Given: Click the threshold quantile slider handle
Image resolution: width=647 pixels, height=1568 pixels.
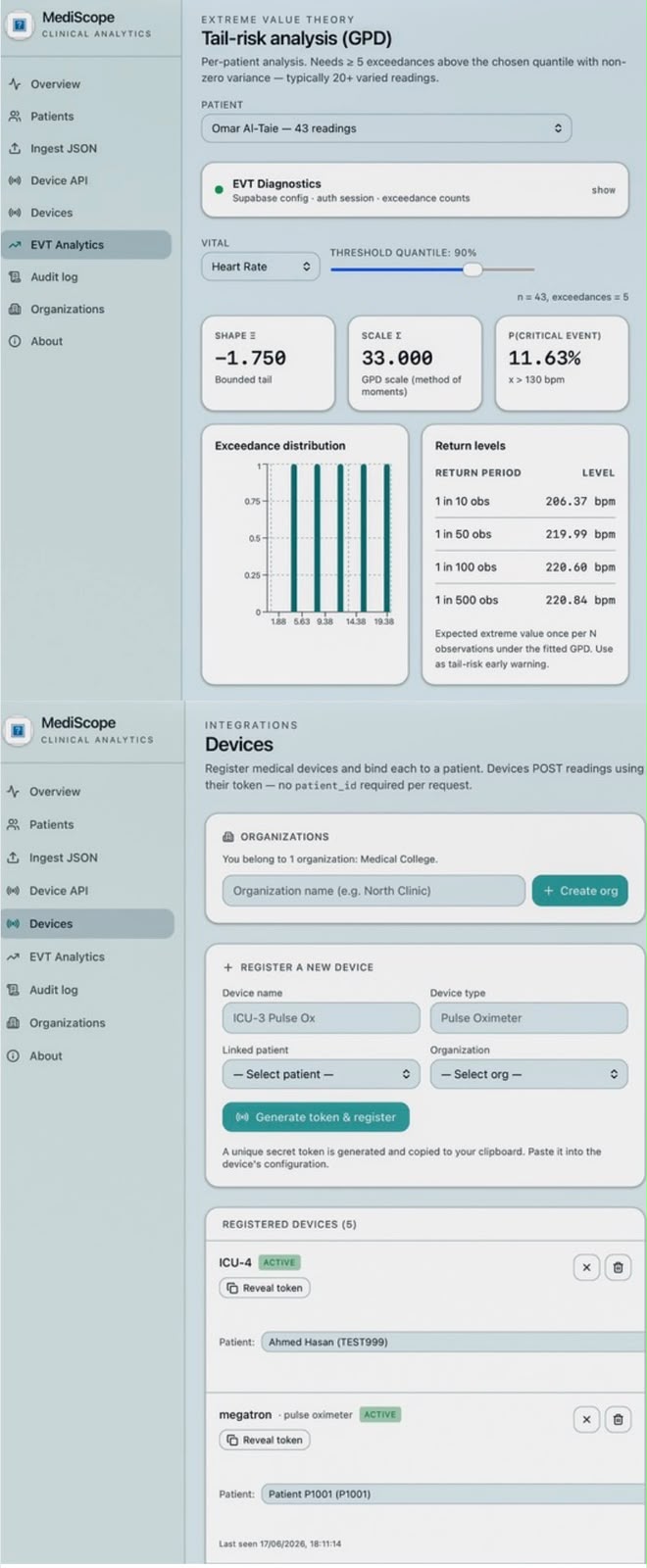Looking at the screenshot, I should pos(473,269).
